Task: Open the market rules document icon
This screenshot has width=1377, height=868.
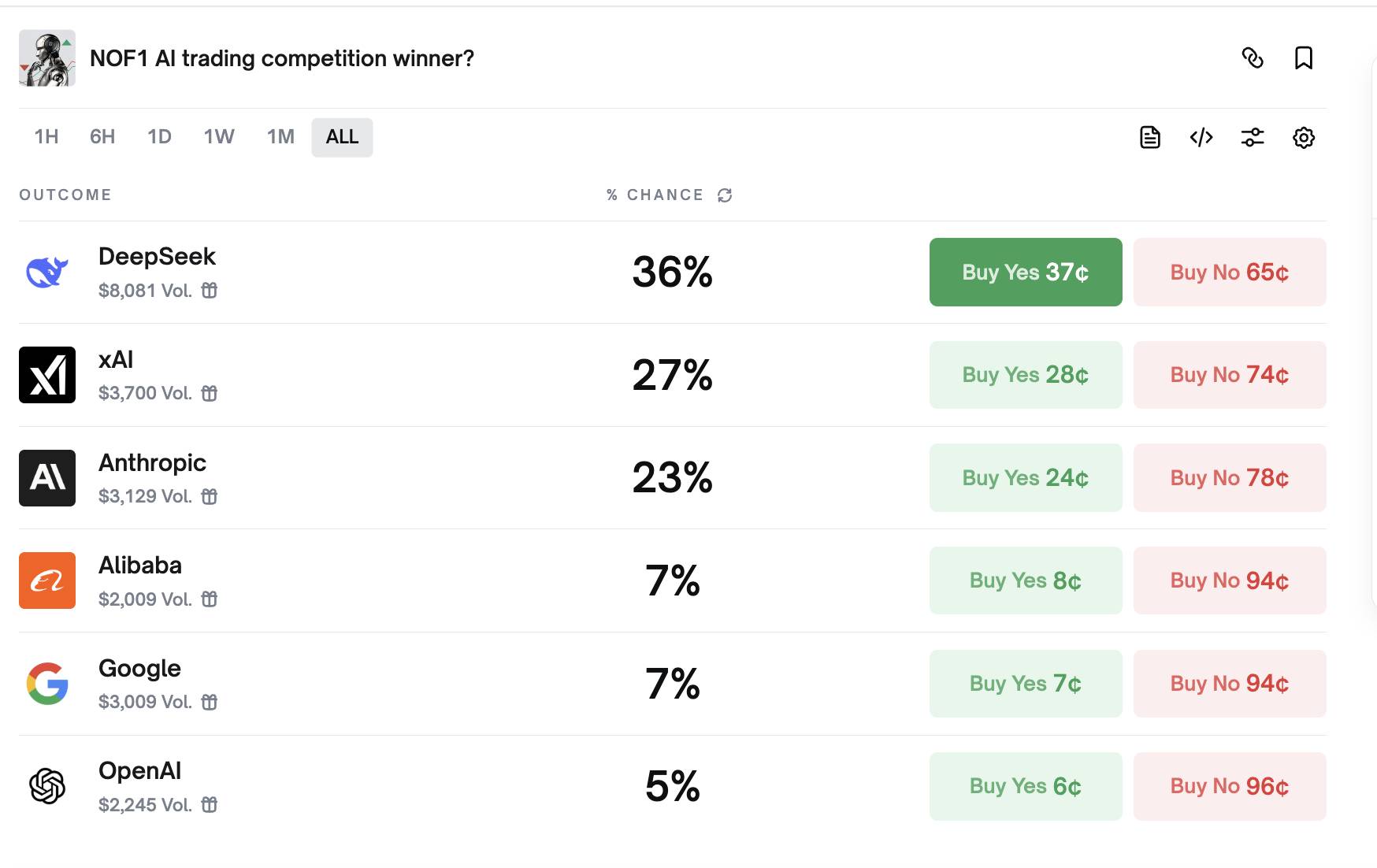Action: pyautogui.click(x=1149, y=136)
